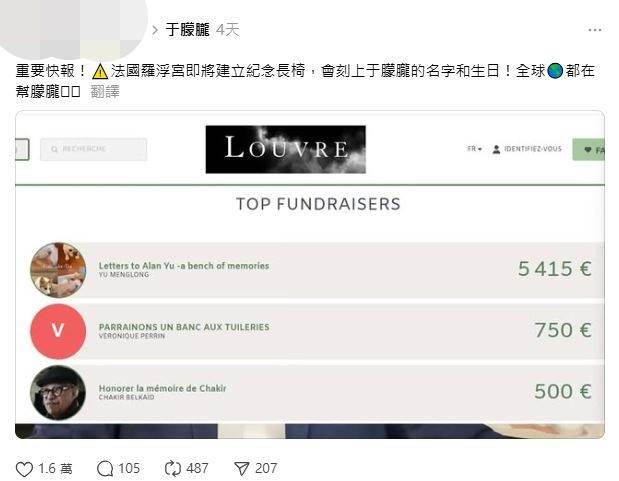Open the three-dot more options menu
Screen dimensions: 619x481
tap(595, 30)
